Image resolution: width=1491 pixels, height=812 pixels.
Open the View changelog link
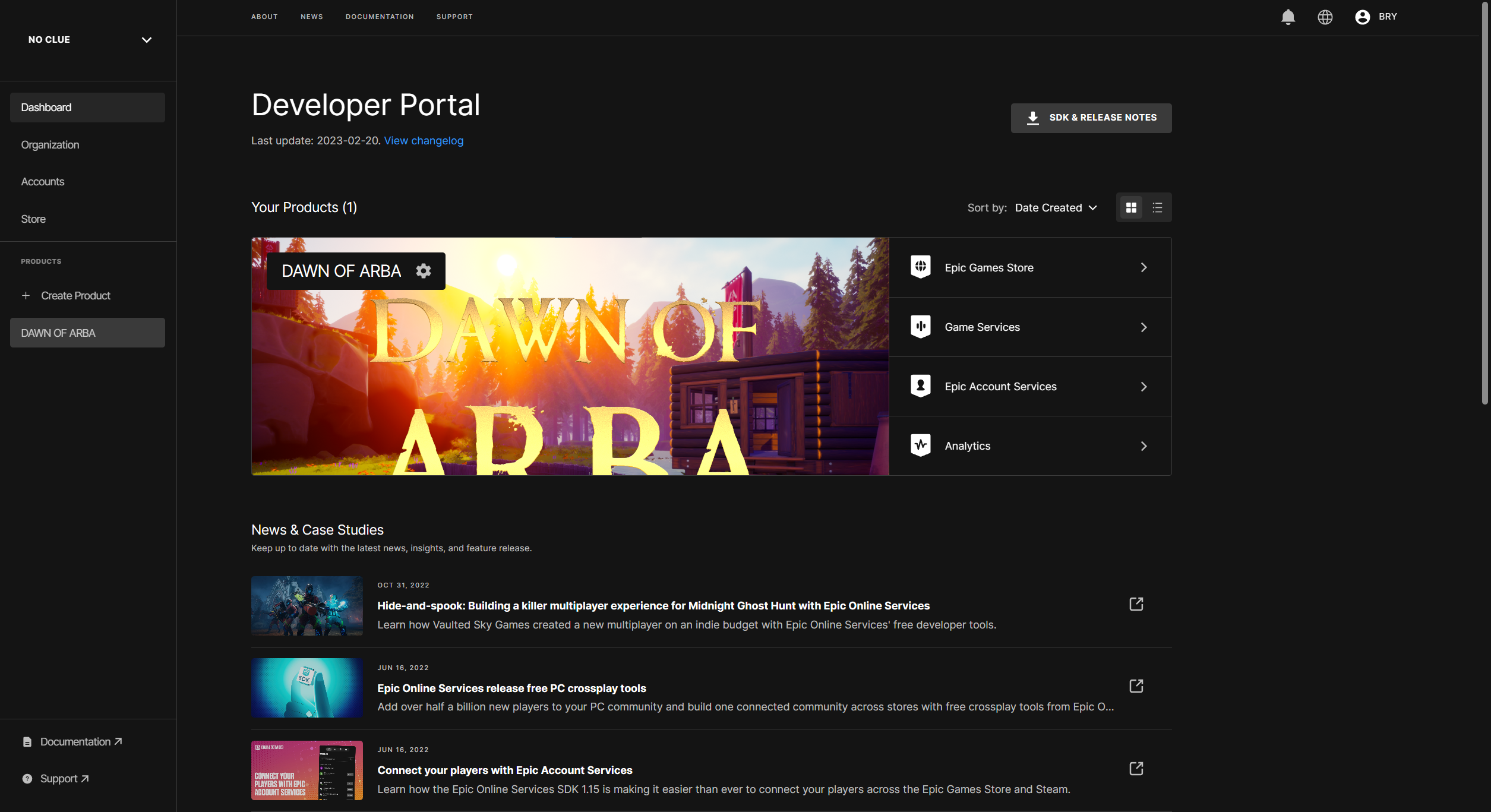click(x=424, y=141)
